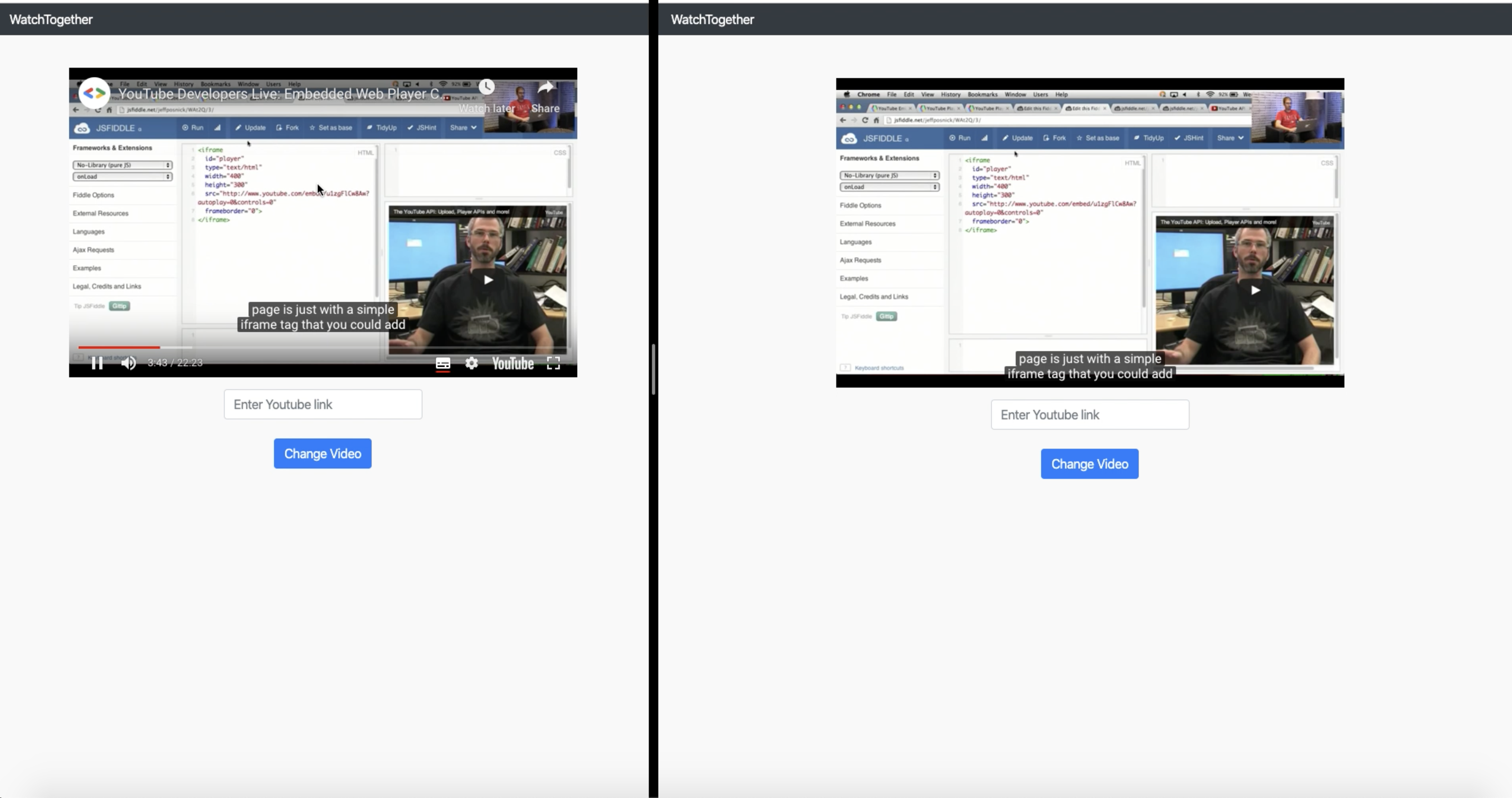Click the HTML tab in left JSFiddle panel
The width and height of the screenshot is (1512, 798).
click(365, 152)
